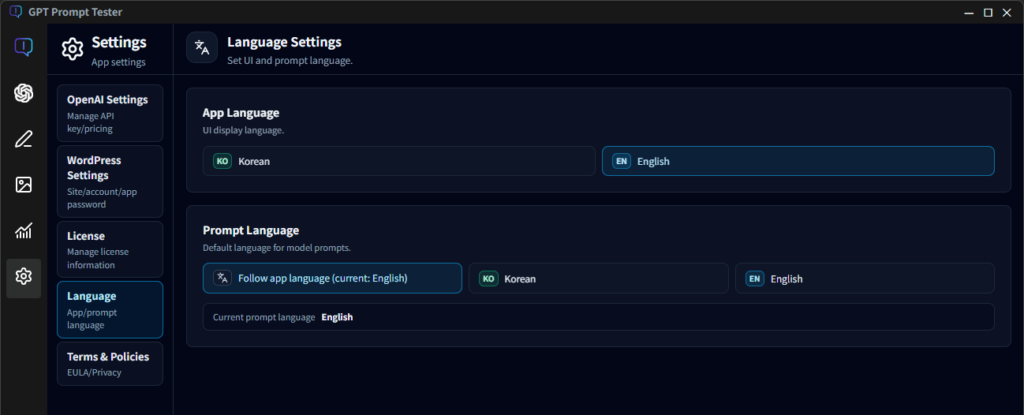The image size is (1024, 415).
Task: Set app language to English
Action: [x=798, y=161]
